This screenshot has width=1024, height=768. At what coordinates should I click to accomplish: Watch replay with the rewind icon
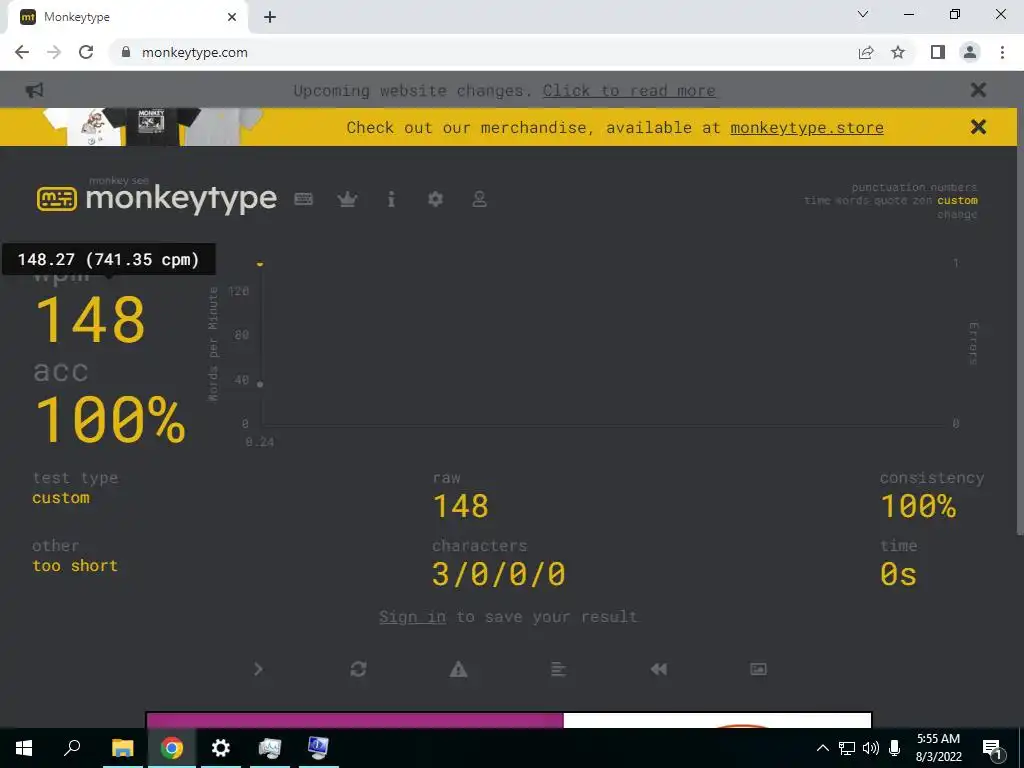pyautogui.click(x=658, y=669)
